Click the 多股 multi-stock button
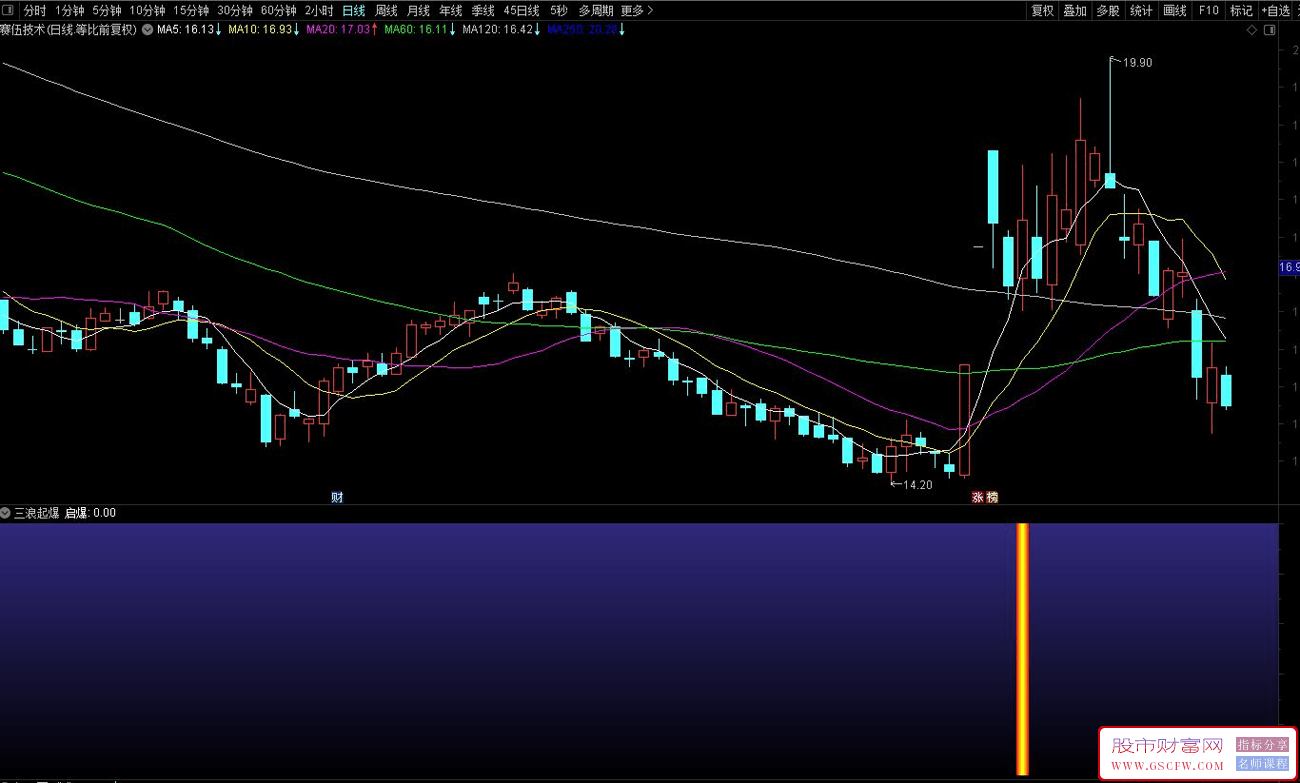 coord(1107,10)
